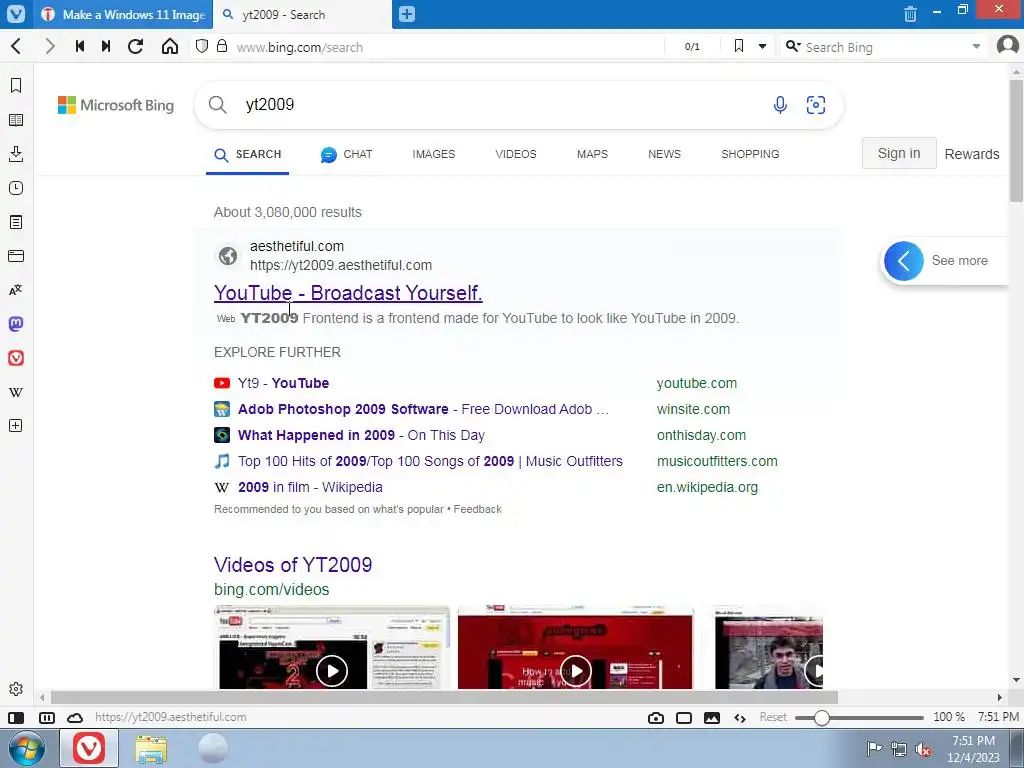Viewport: 1024px width, 768px height.
Task: Search by voice microphone icon
Action: pos(780,104)
